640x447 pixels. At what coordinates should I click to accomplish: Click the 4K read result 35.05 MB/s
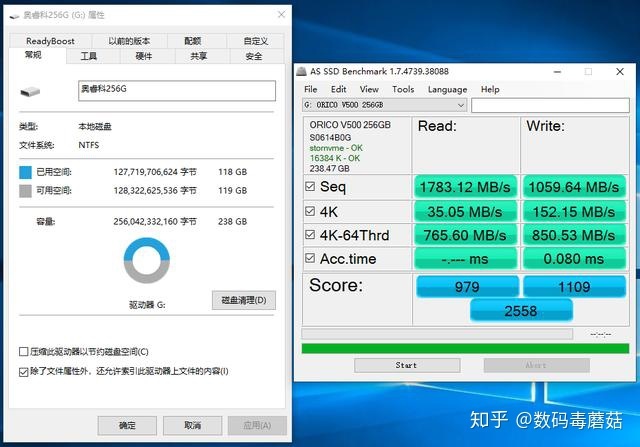465,211
